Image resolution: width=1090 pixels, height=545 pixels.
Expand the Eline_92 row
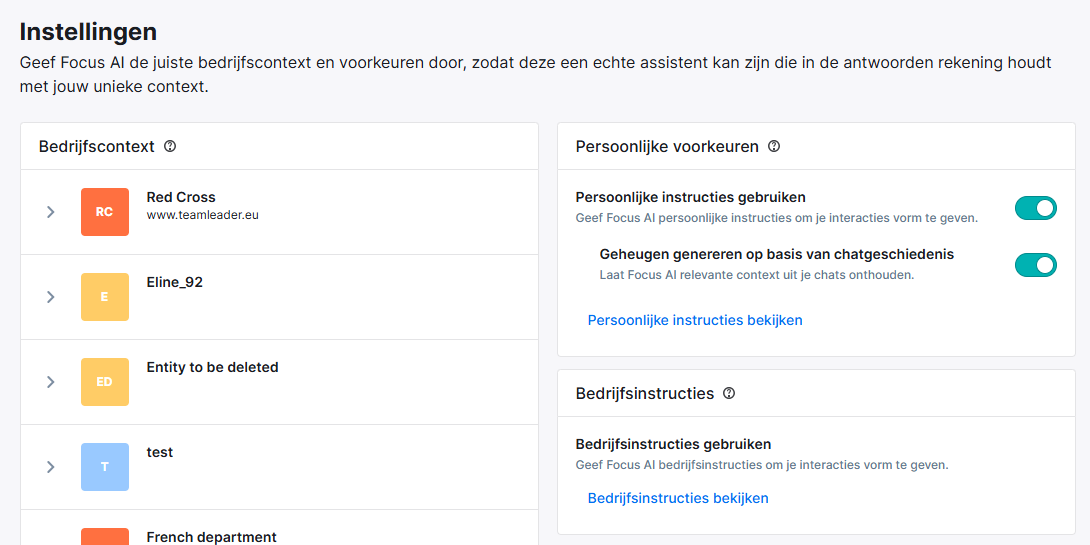point(51,297)
